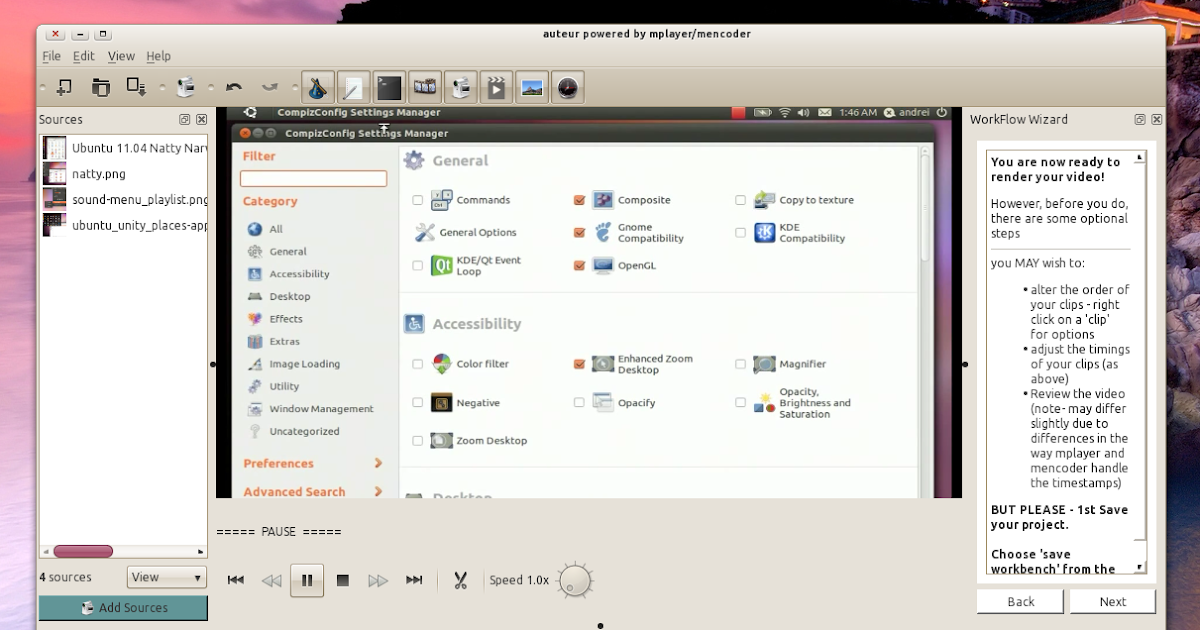1200x630 pixels.
Task: Open the File menu
Action: pyautogui.click(x=51, y=56)
